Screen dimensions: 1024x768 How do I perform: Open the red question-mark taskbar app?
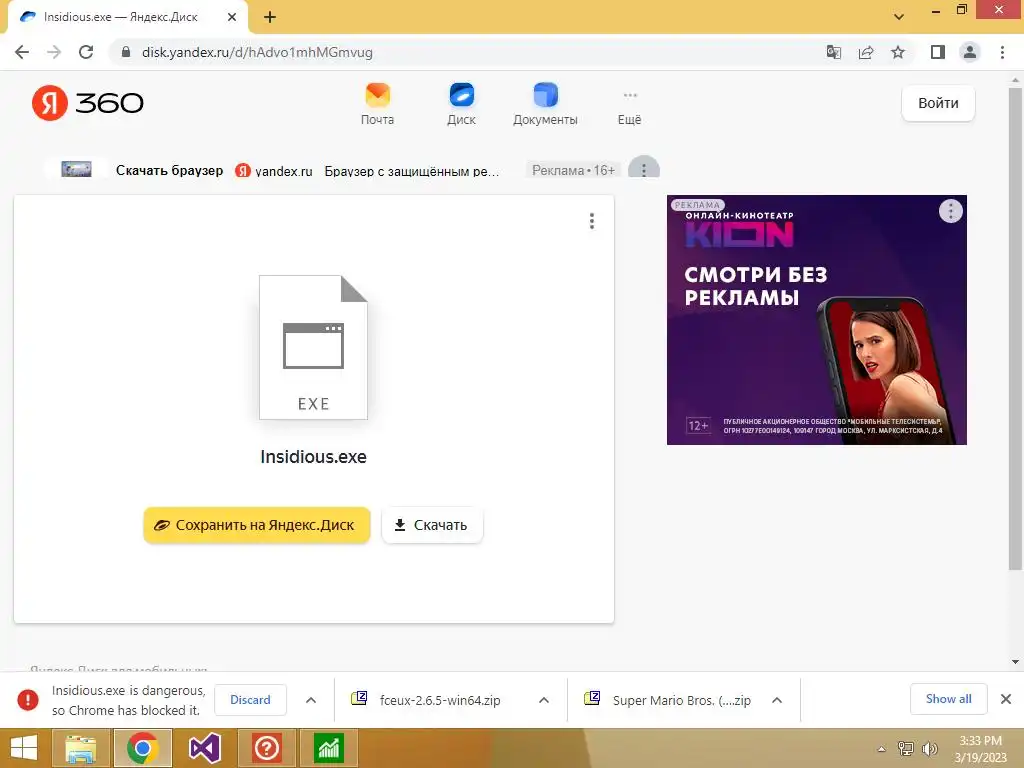click(266, 748)
